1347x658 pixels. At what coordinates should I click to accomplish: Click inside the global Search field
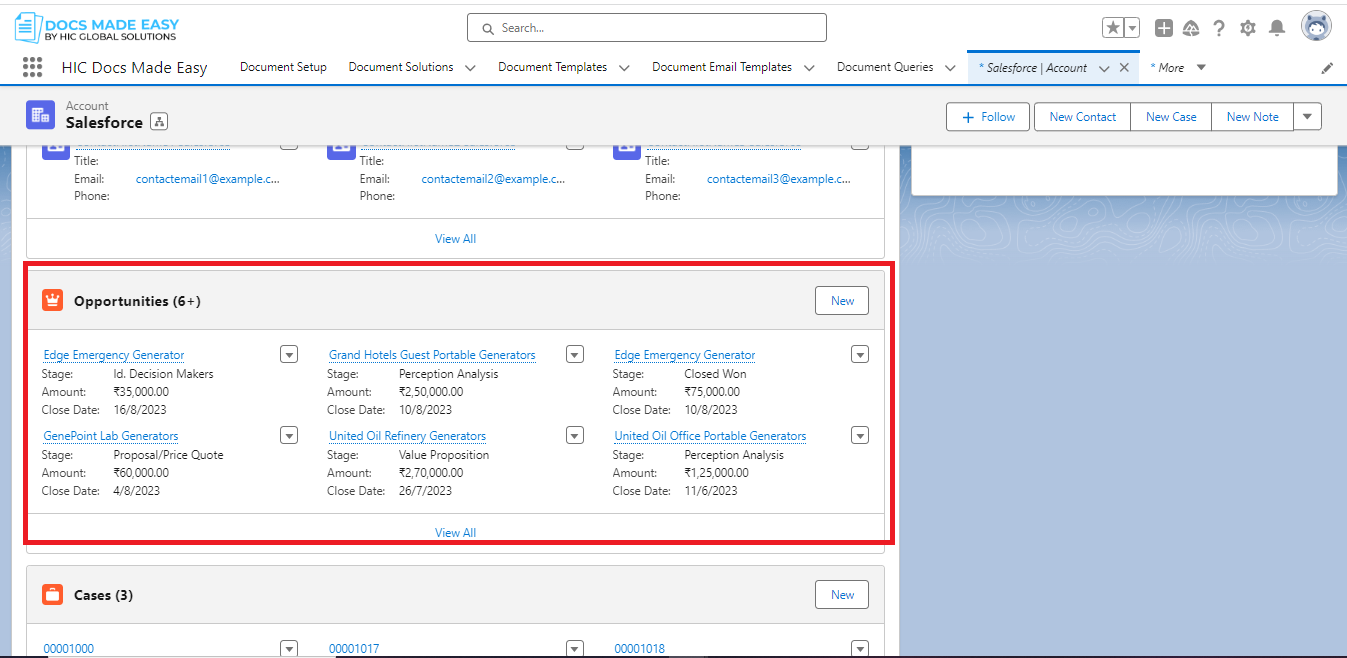tap(647, 28)
